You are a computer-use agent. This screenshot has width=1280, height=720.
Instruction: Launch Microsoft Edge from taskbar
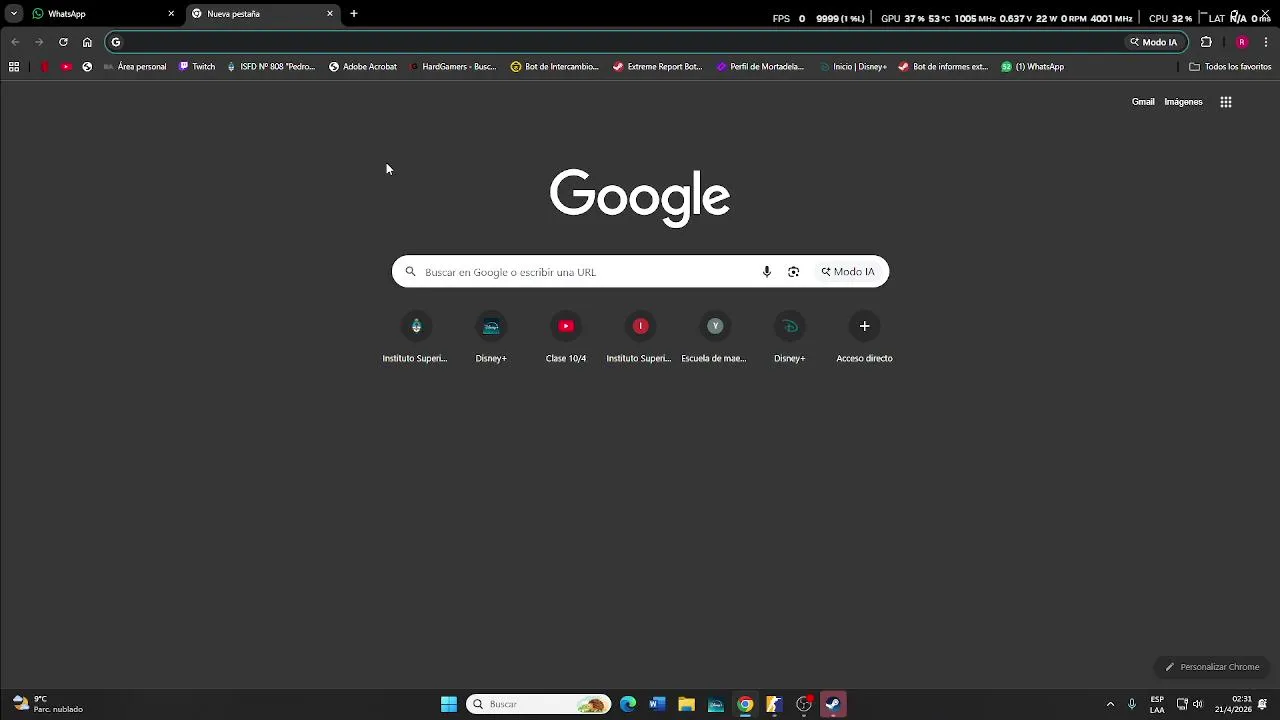coord(628,704)
